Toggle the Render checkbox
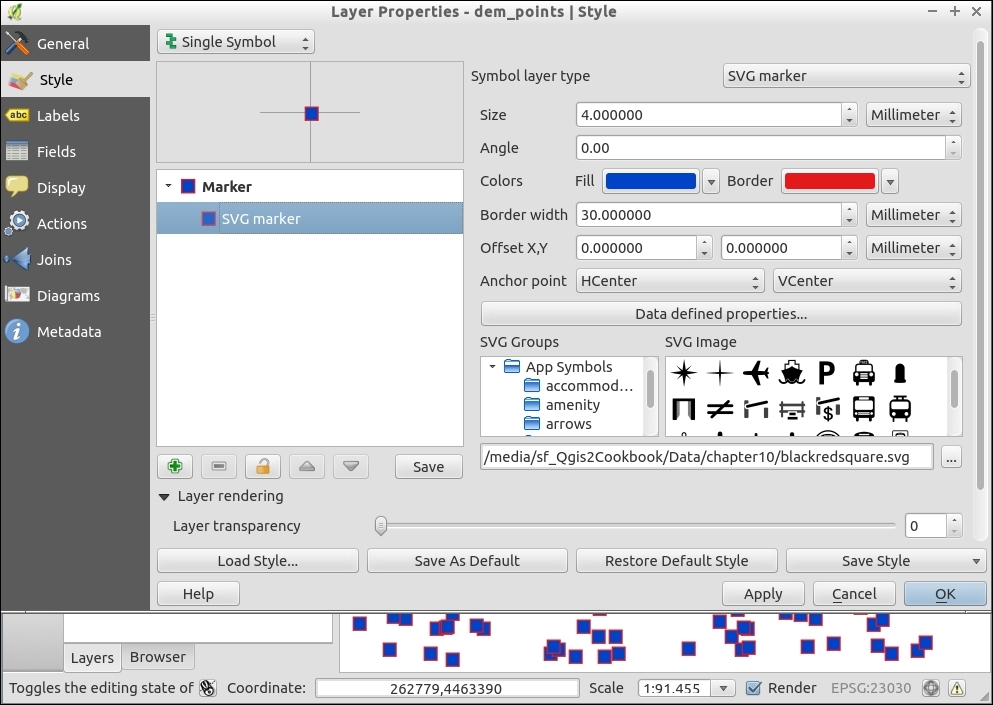This screenshot has height=705, width=993. click(x=754, y=688)
